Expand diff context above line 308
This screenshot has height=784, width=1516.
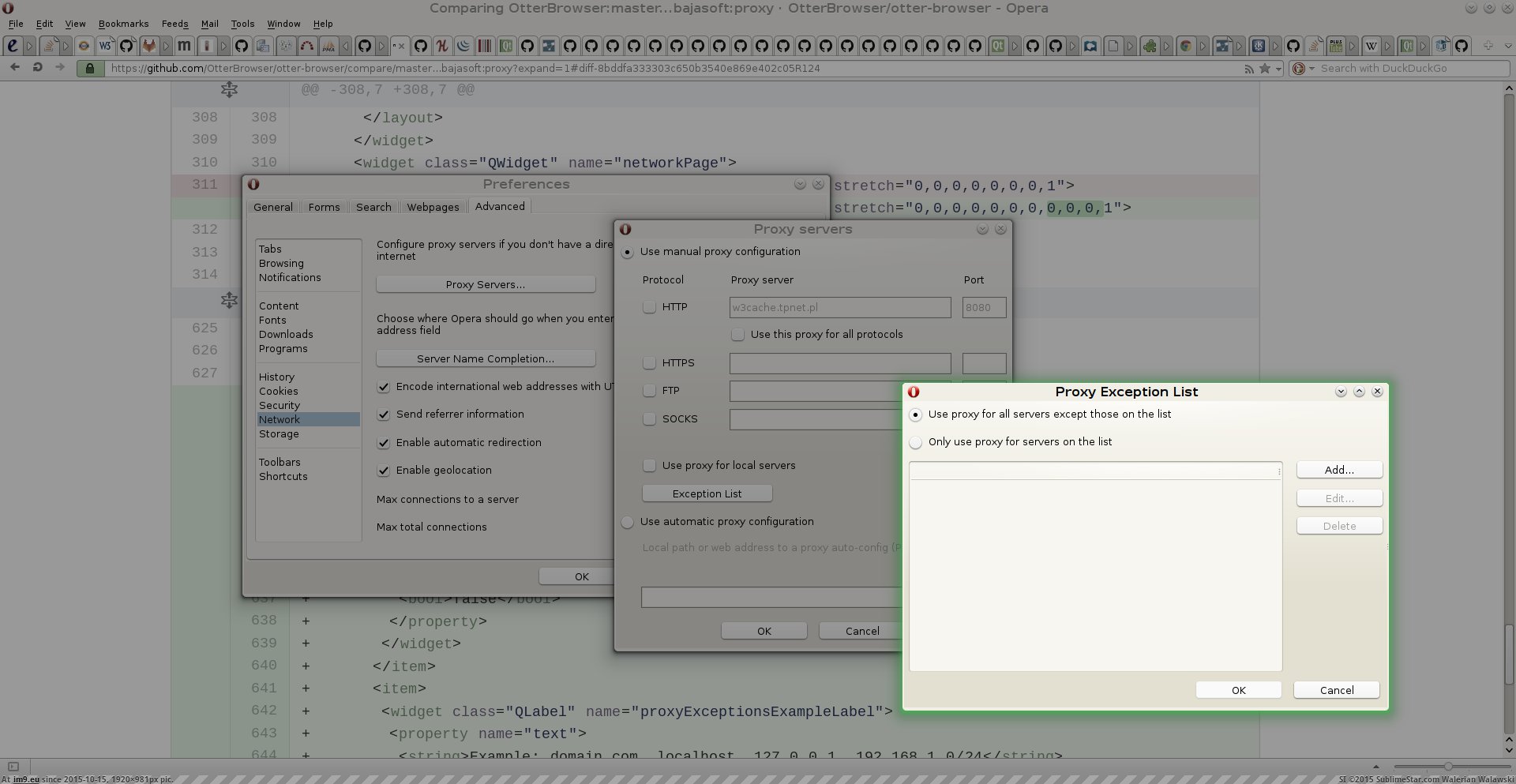point(229,90)
